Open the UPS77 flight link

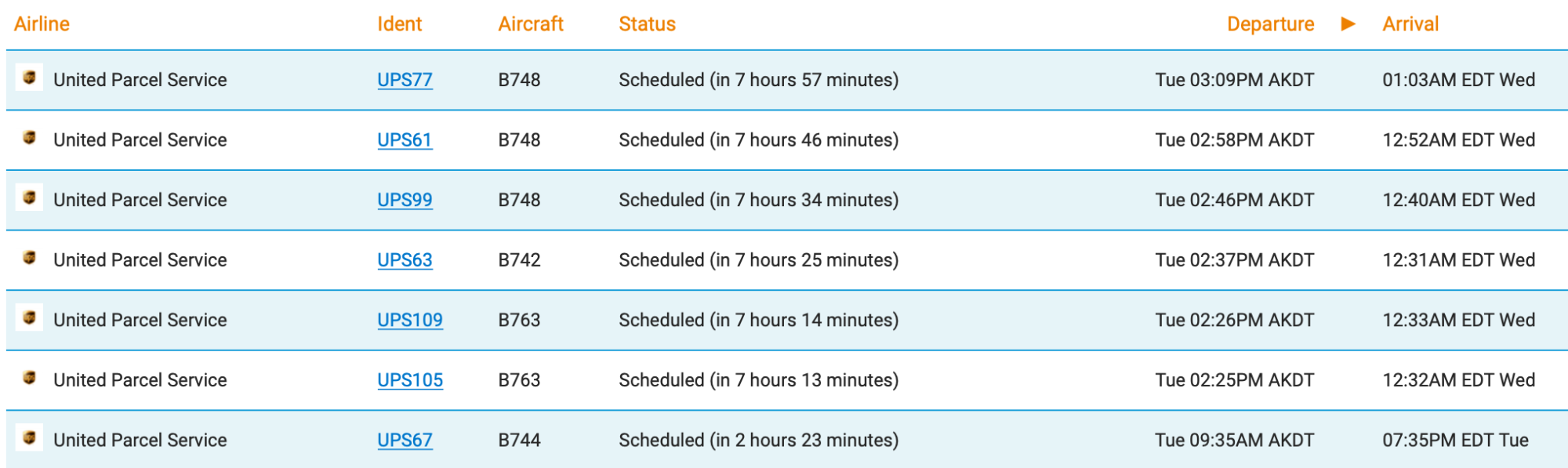coord(405,80)
